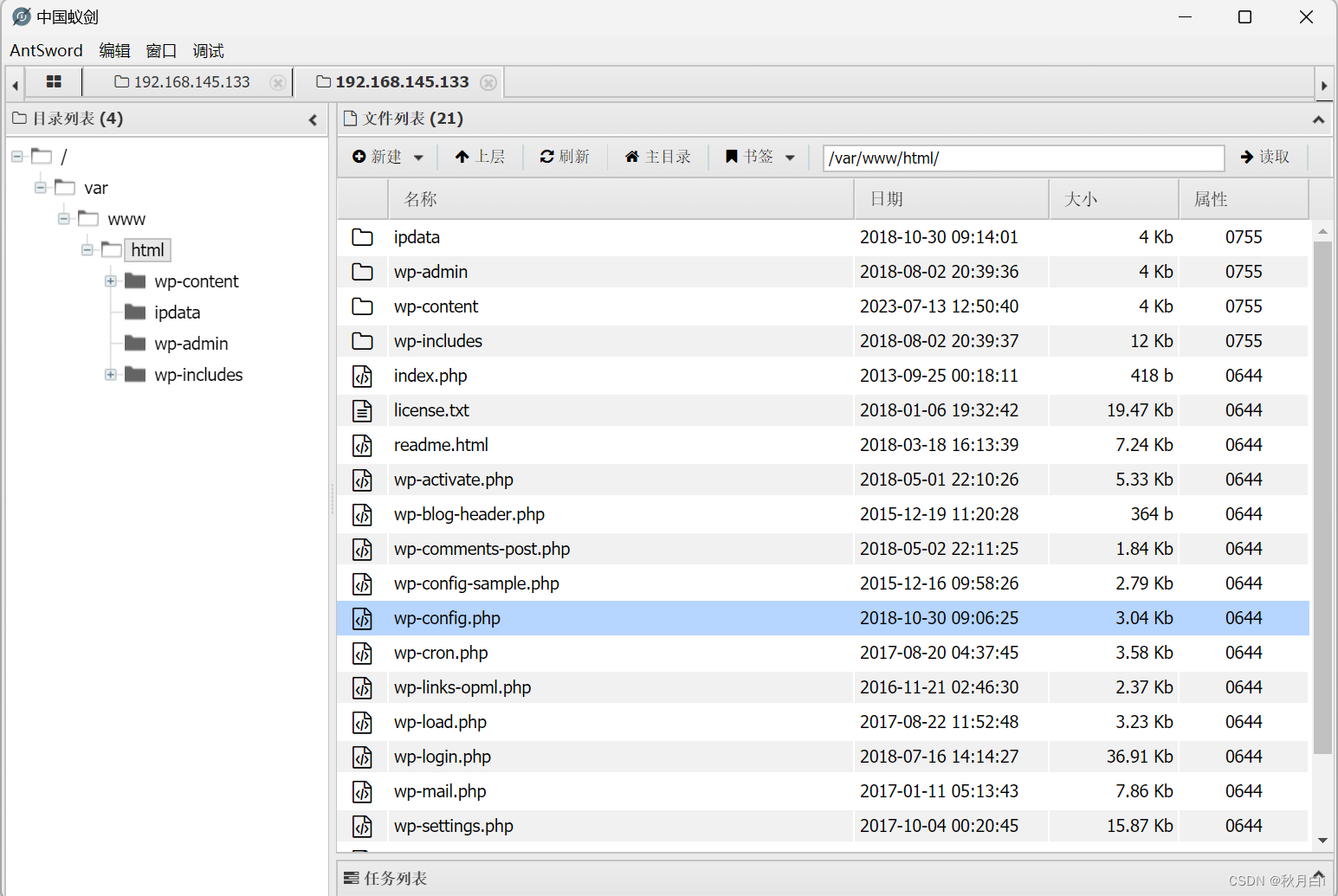The width and height of the screenshot is (1338, 896).
Task: Collapse the 文件列表 panel with its chevron
Action: pos(1318,119)
